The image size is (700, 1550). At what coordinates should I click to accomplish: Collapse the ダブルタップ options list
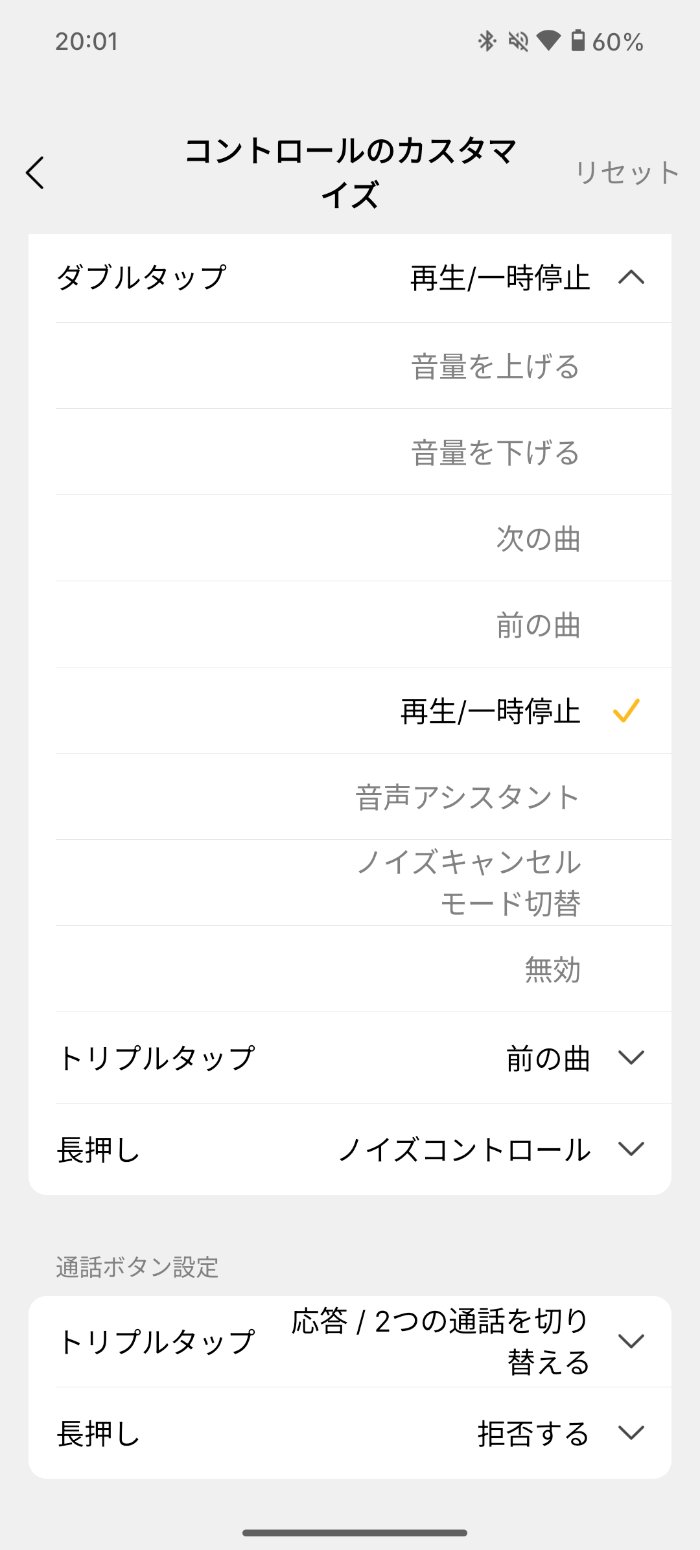click(630, 280)
